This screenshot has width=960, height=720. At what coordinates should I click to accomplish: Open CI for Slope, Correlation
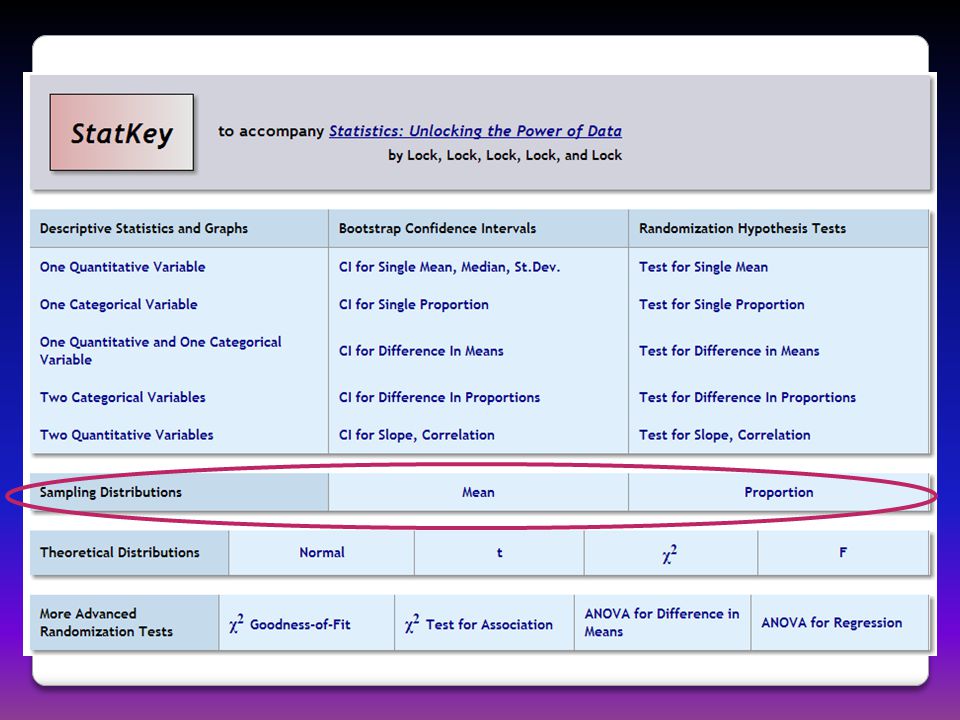coord(417,435)
